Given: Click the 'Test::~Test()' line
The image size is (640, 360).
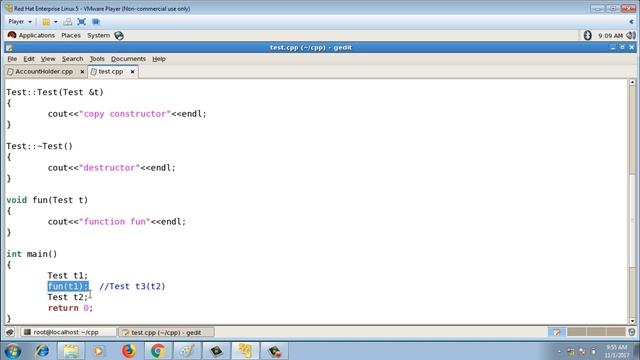Looking at the screenshot, I should click(39, 146).
